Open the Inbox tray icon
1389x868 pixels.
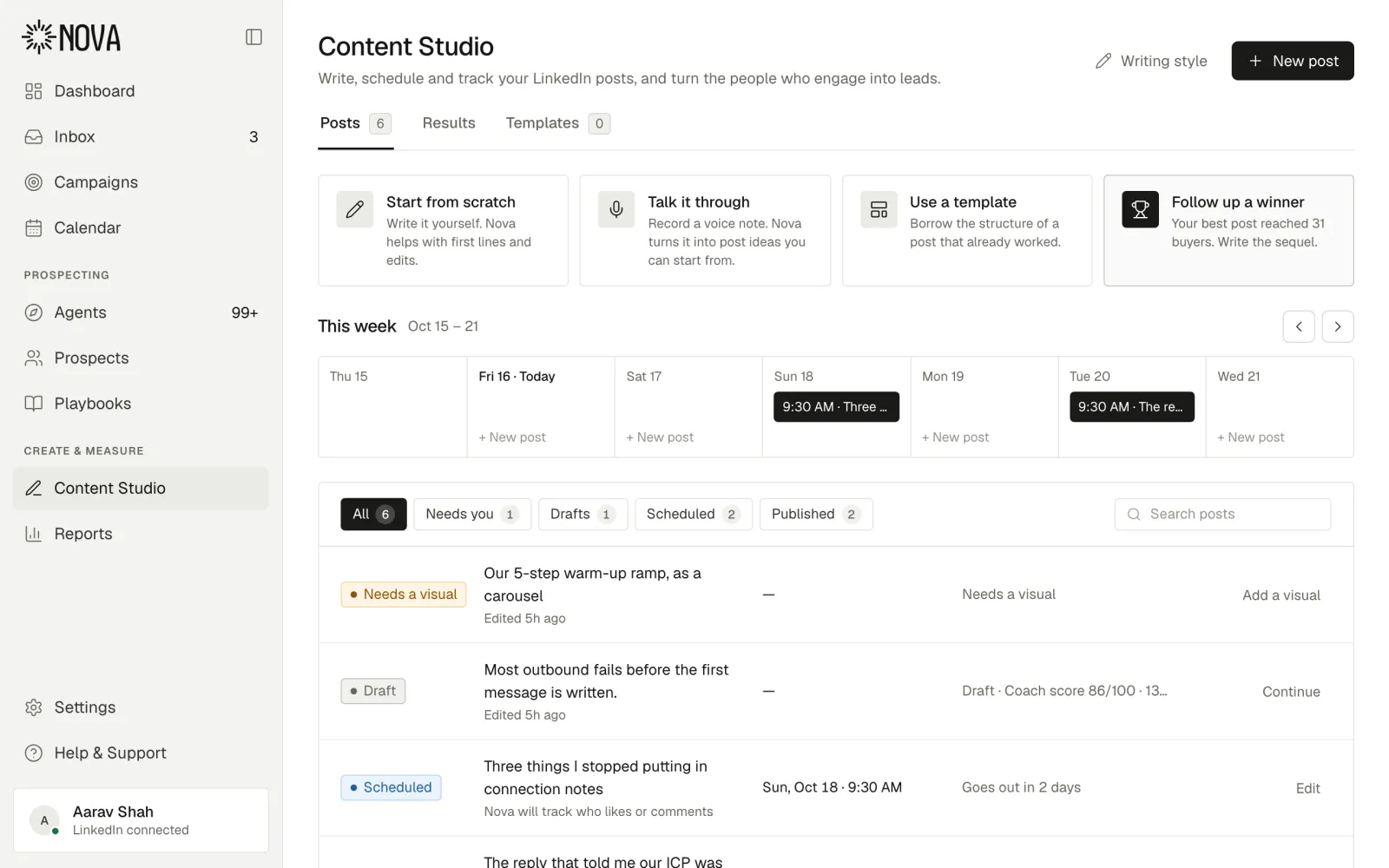pyautogui.click(x=34, y=136)
